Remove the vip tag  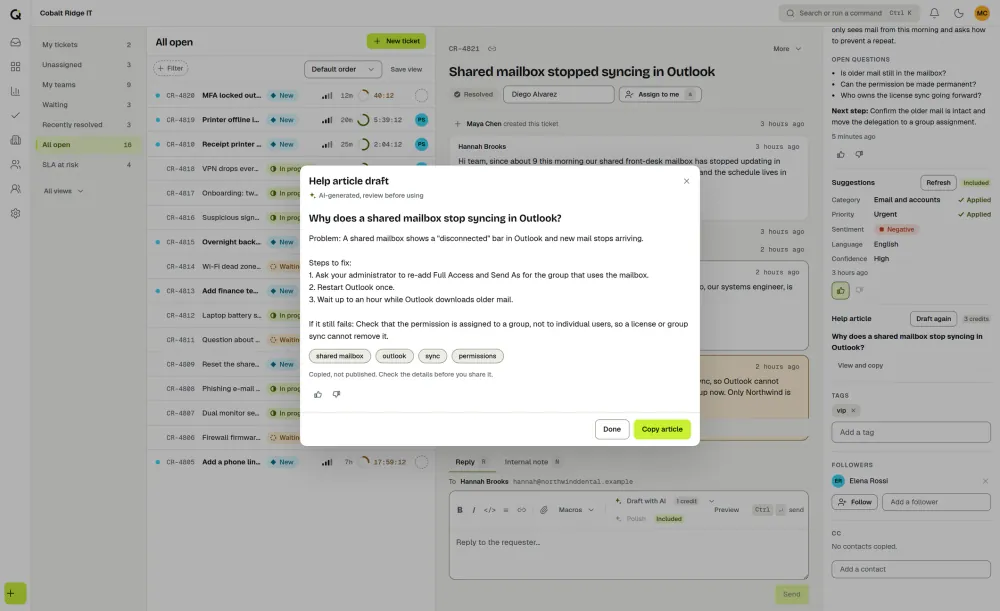pyautogui.click(x=853, y=411)
